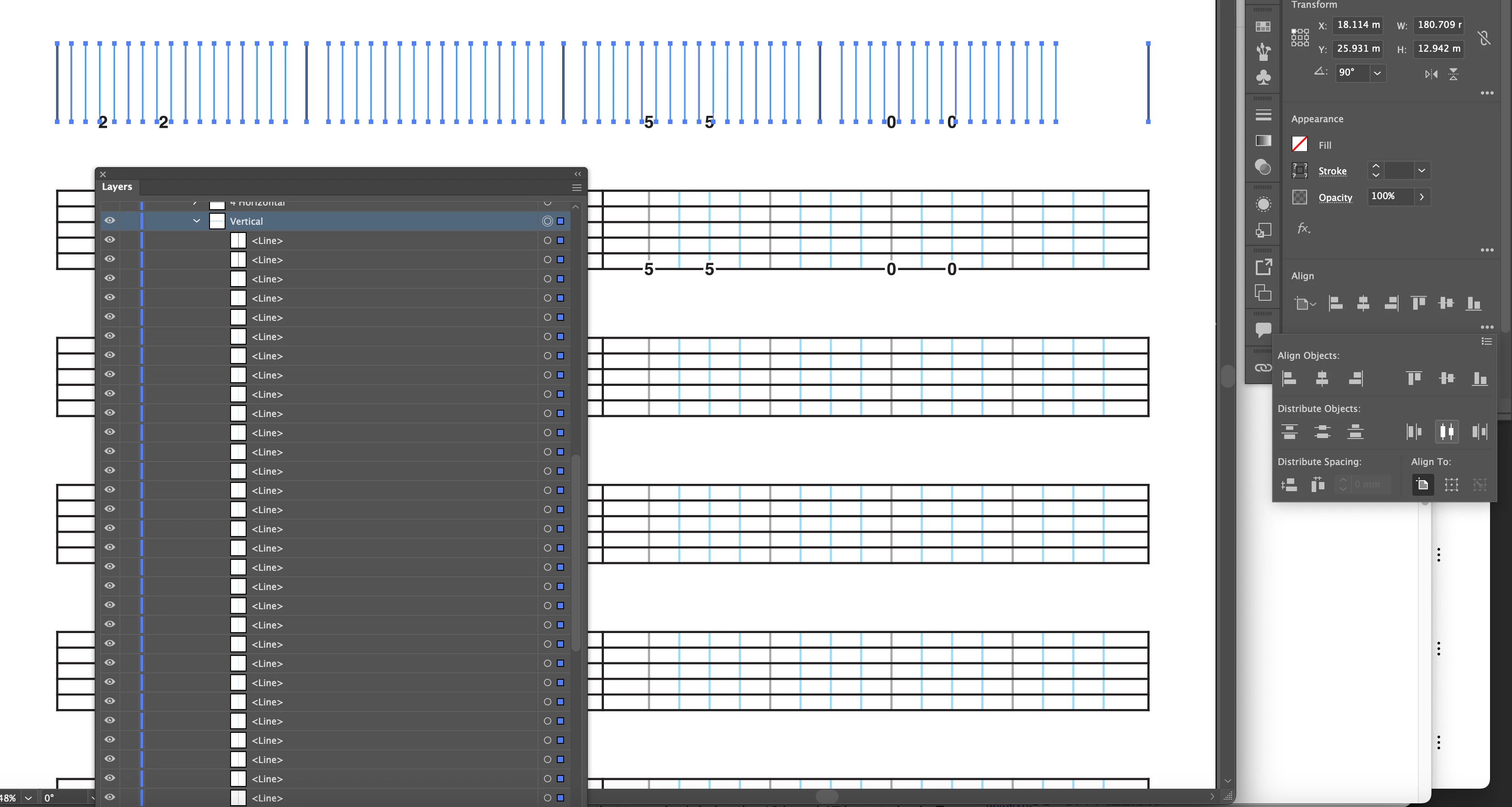Open the Align panel options menu
The image size is (1512, 807).
(1486, 342)
